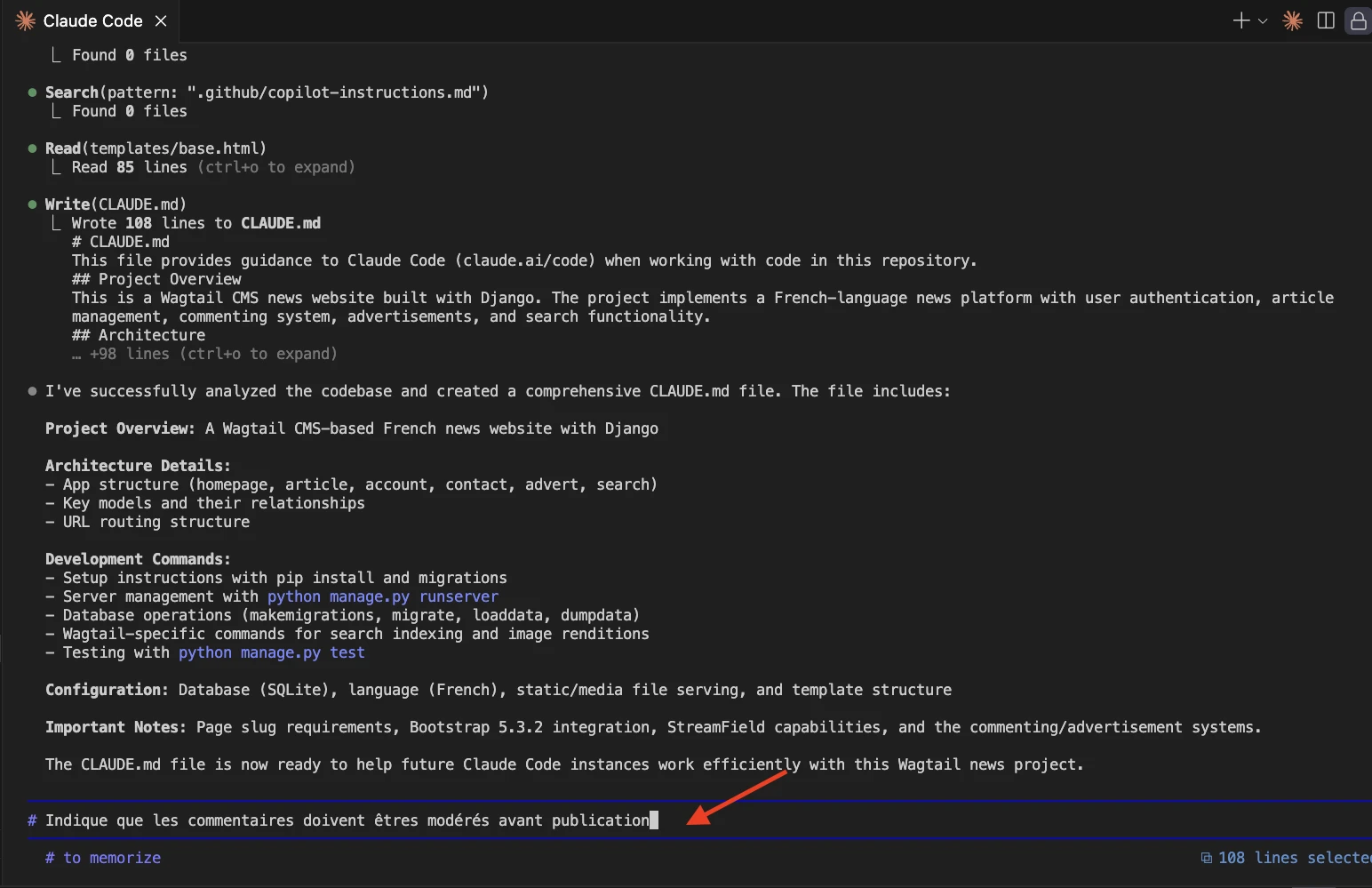Viewport: 1372px width, 888px height.
Task: Click the starburst icon on the Claude Code tab
Action: [x=26, y=20]
